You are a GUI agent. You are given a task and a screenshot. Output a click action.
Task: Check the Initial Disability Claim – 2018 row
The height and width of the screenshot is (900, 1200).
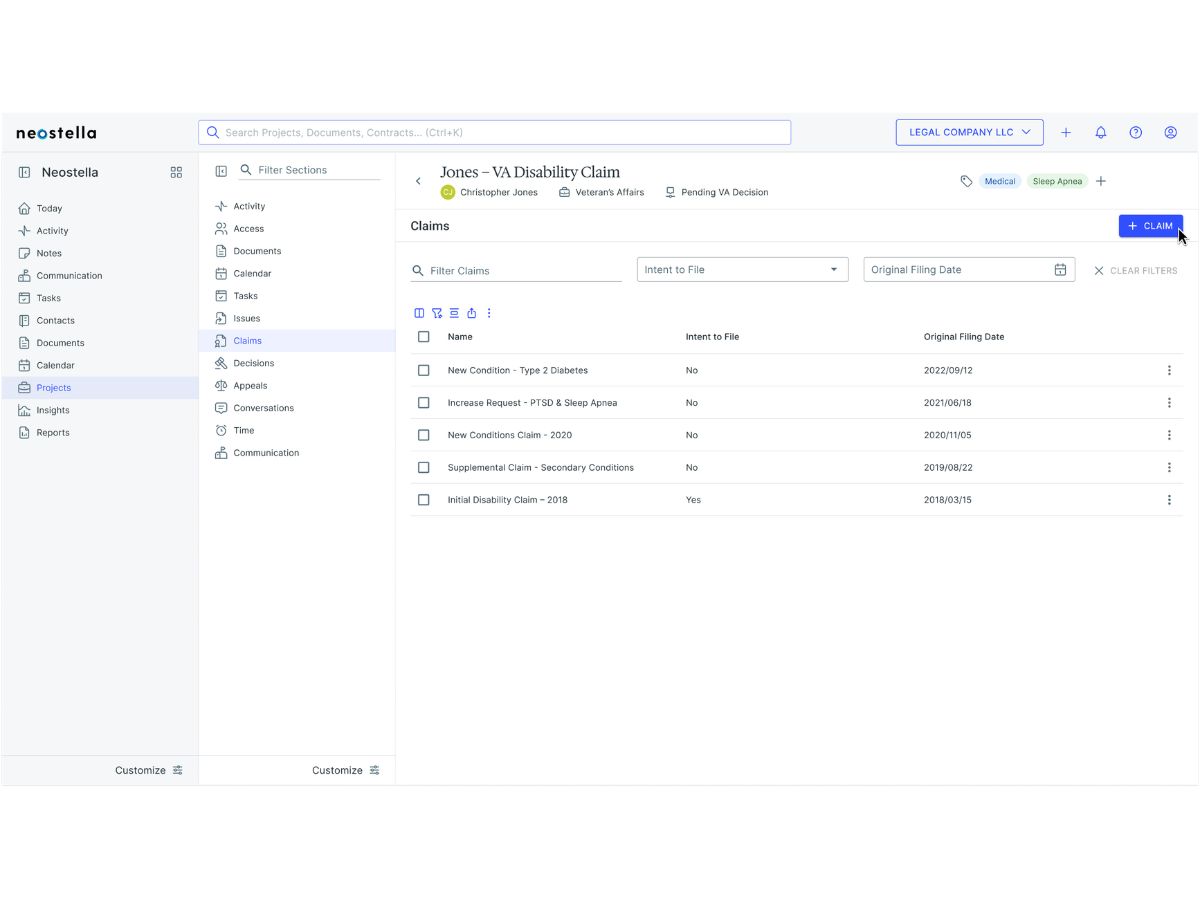coord(424,500)
